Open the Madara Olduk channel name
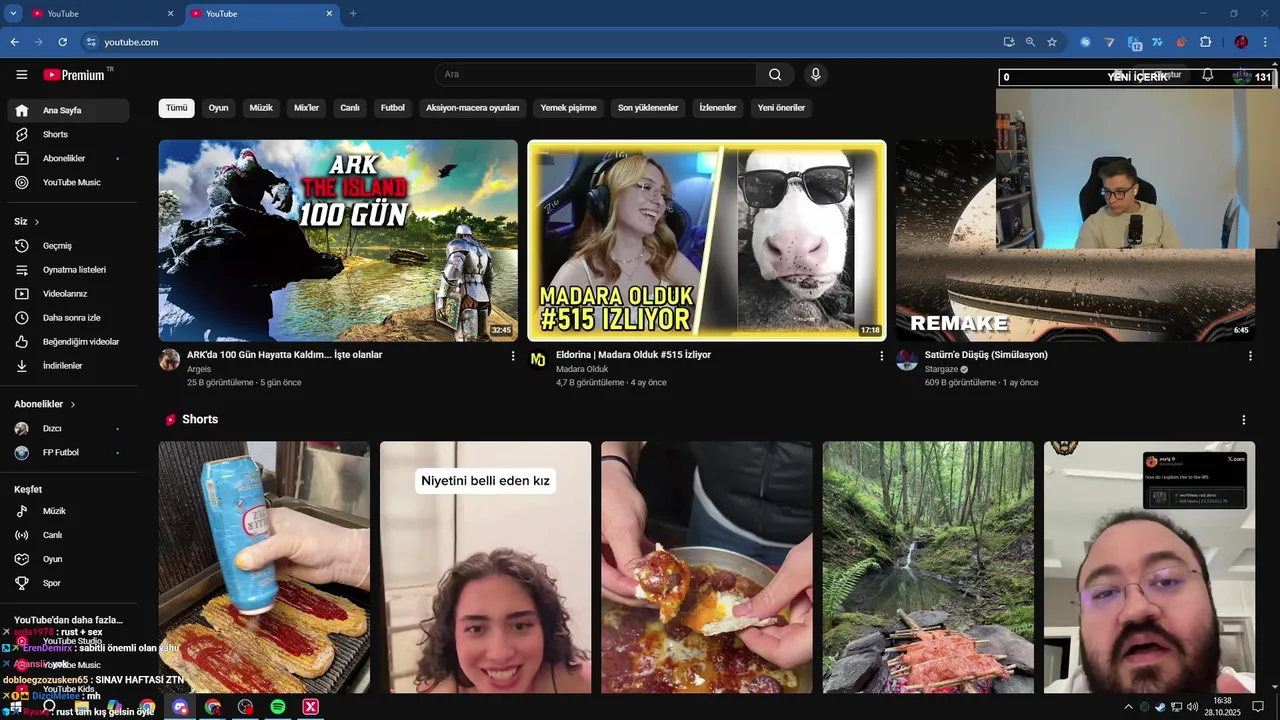 point(582,369)
